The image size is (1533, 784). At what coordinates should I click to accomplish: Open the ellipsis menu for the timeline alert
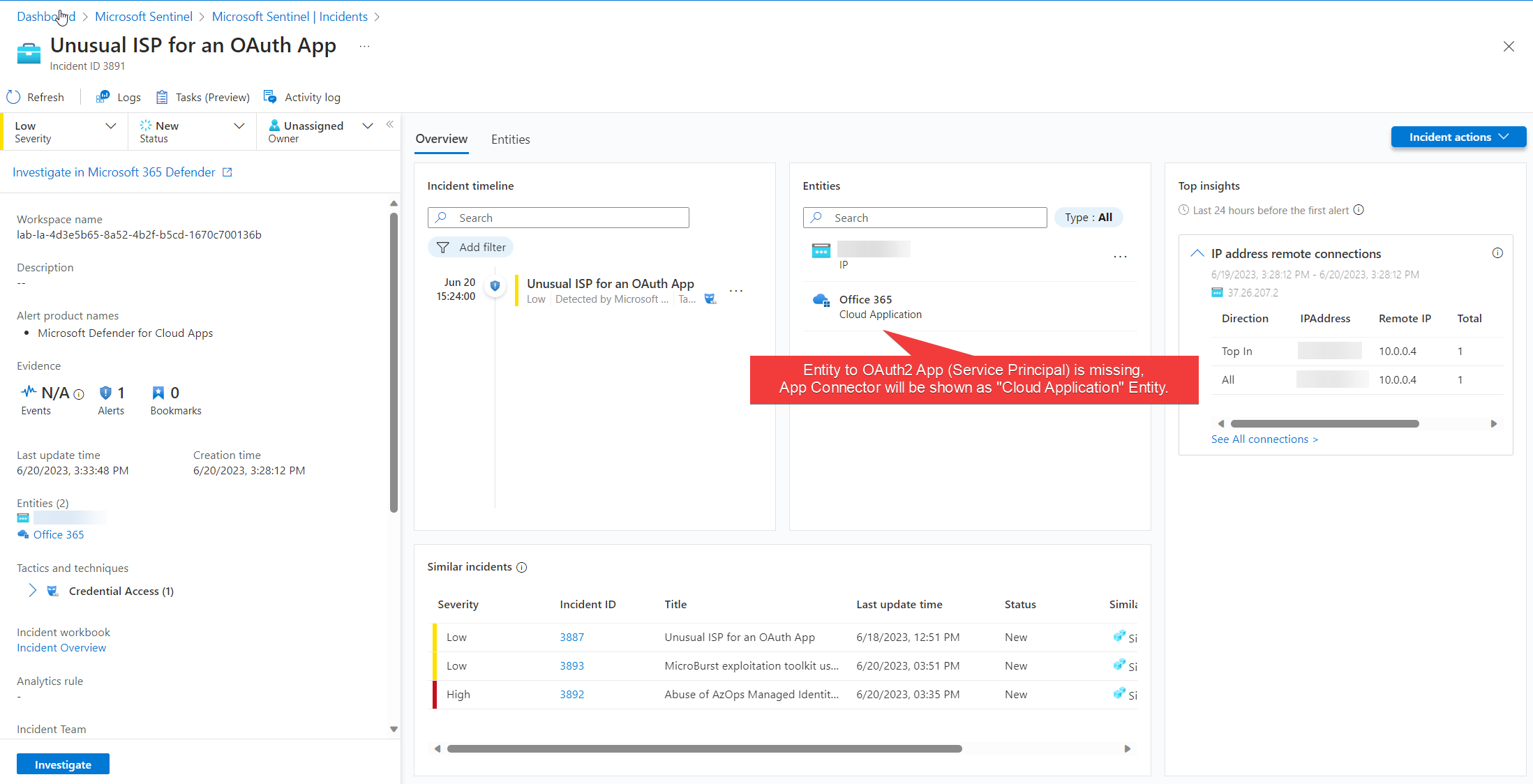point(736,291)
